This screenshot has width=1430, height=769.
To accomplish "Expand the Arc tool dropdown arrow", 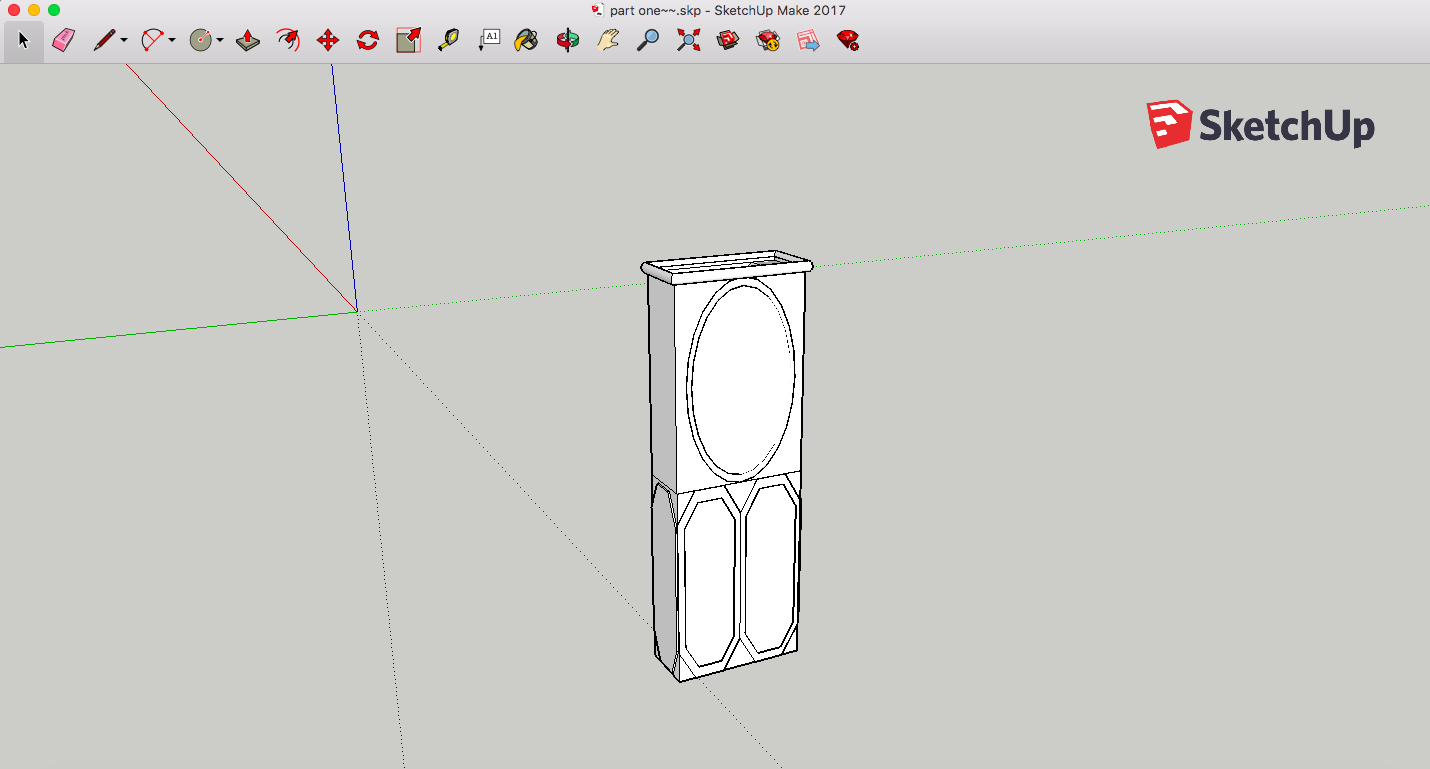I will (172, 41).
